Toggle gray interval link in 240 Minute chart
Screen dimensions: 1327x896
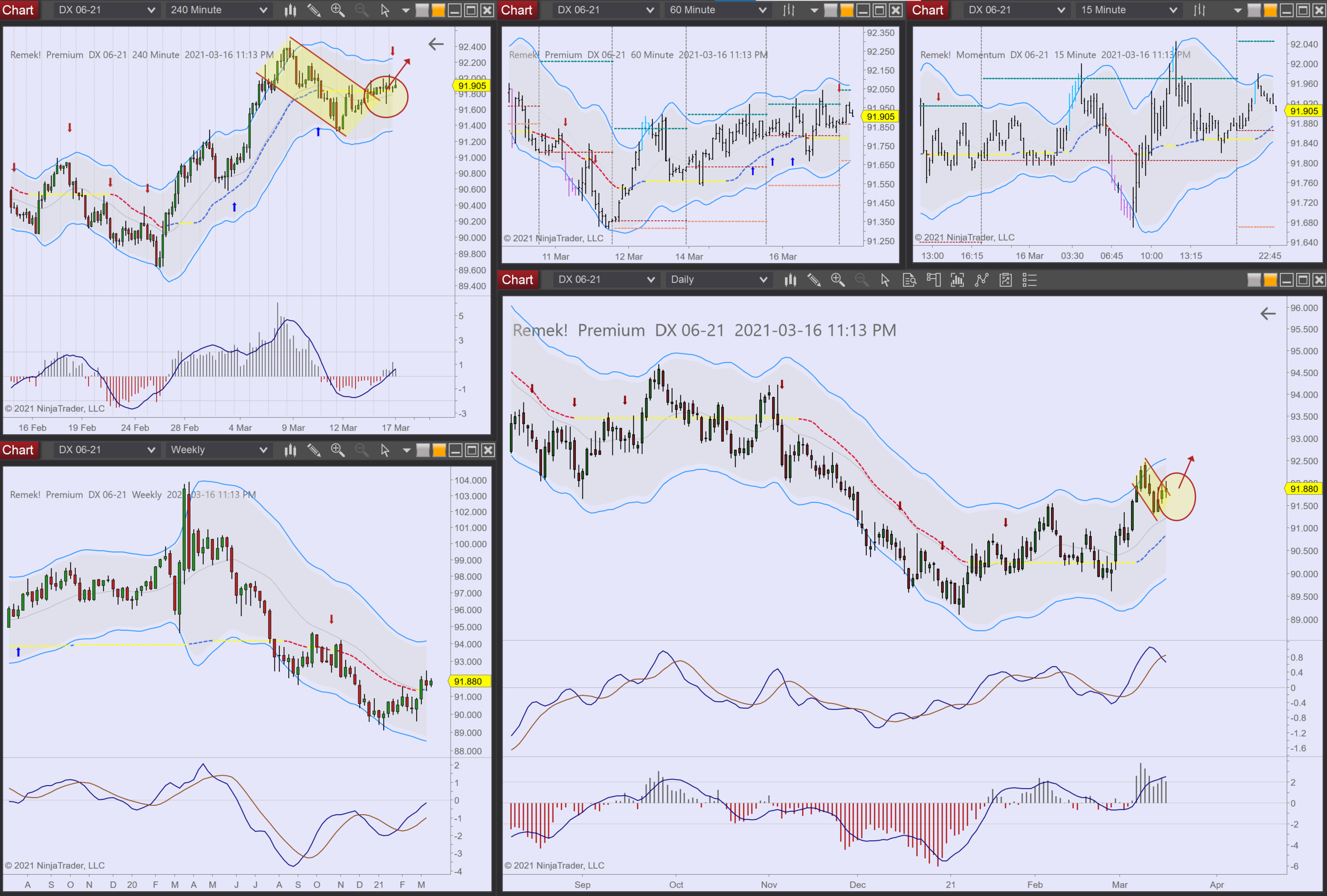point(422,10)
